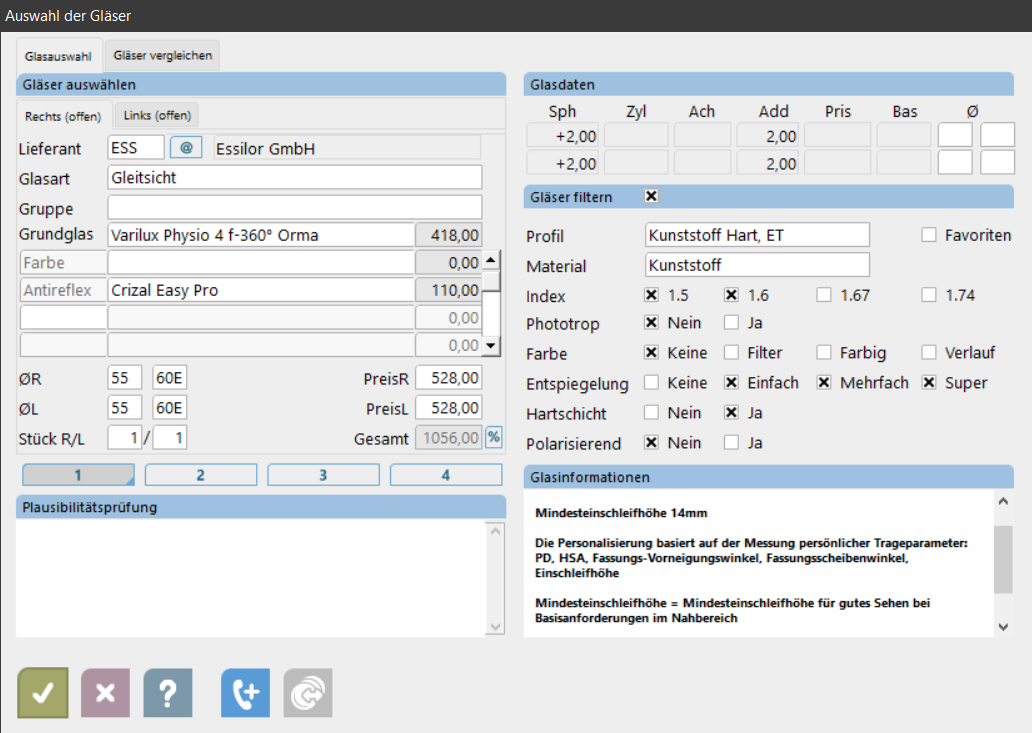
Task: Open the Material field Kunststoff
Action: [x=757, y=265]
